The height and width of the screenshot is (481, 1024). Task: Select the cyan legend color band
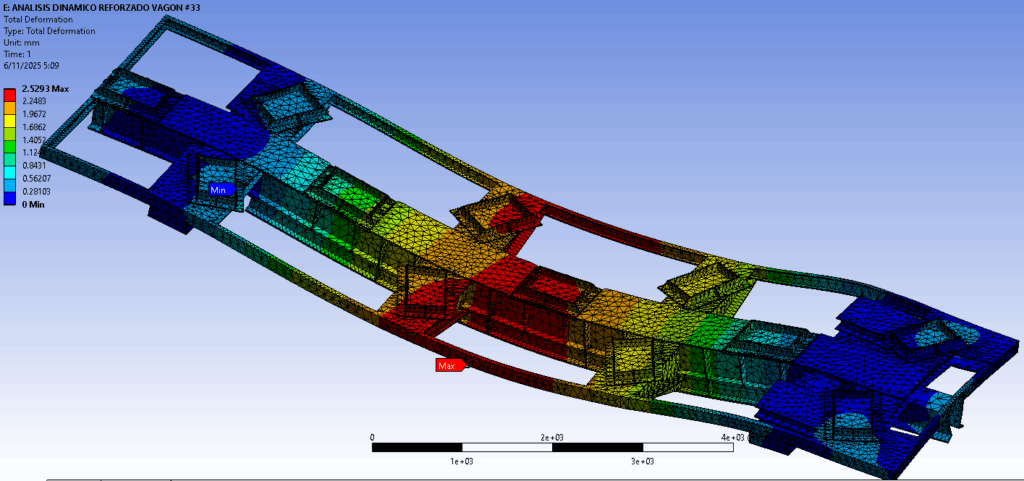click(10, 172)
